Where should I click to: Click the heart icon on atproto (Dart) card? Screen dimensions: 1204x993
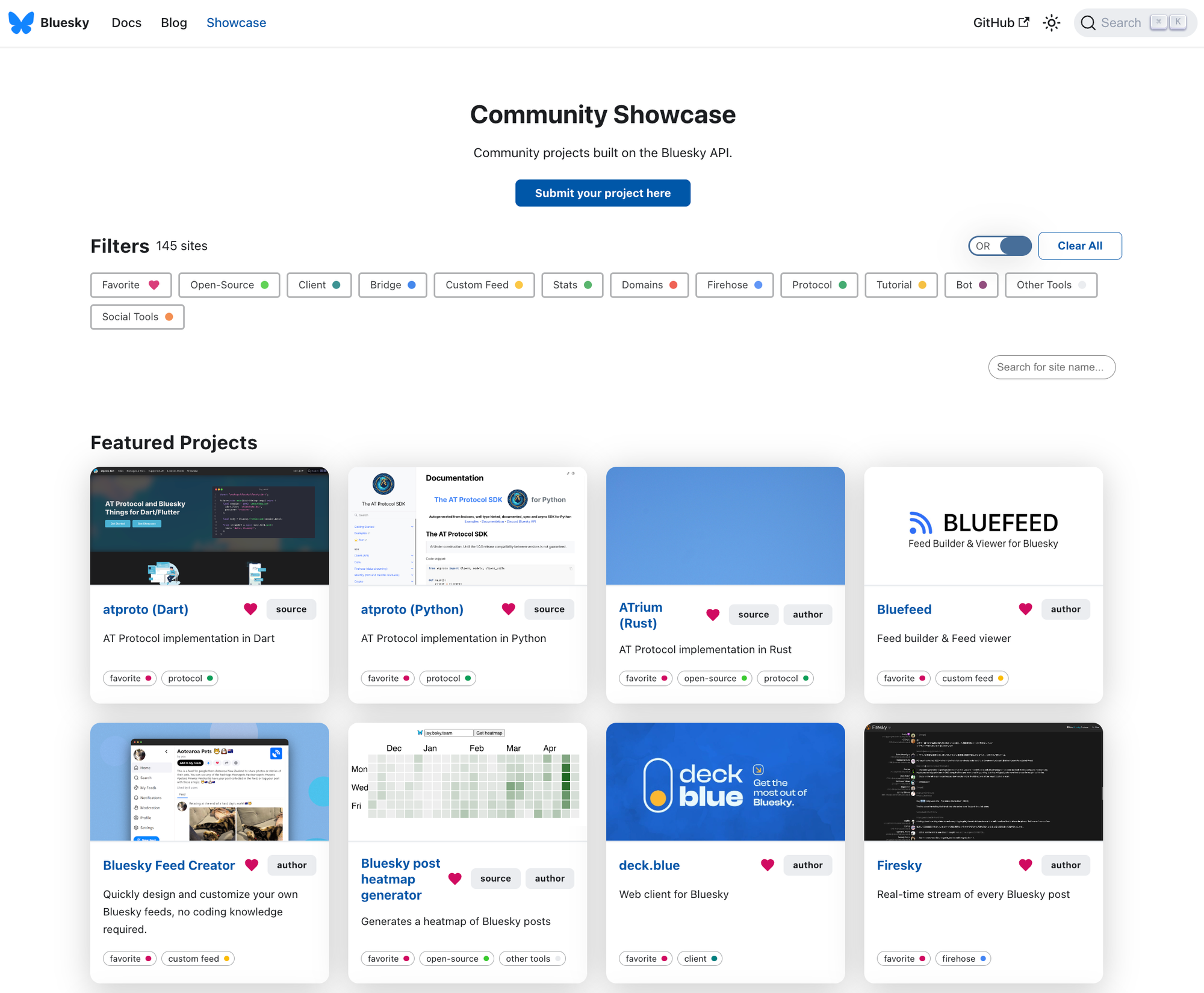tap(250, 609)
